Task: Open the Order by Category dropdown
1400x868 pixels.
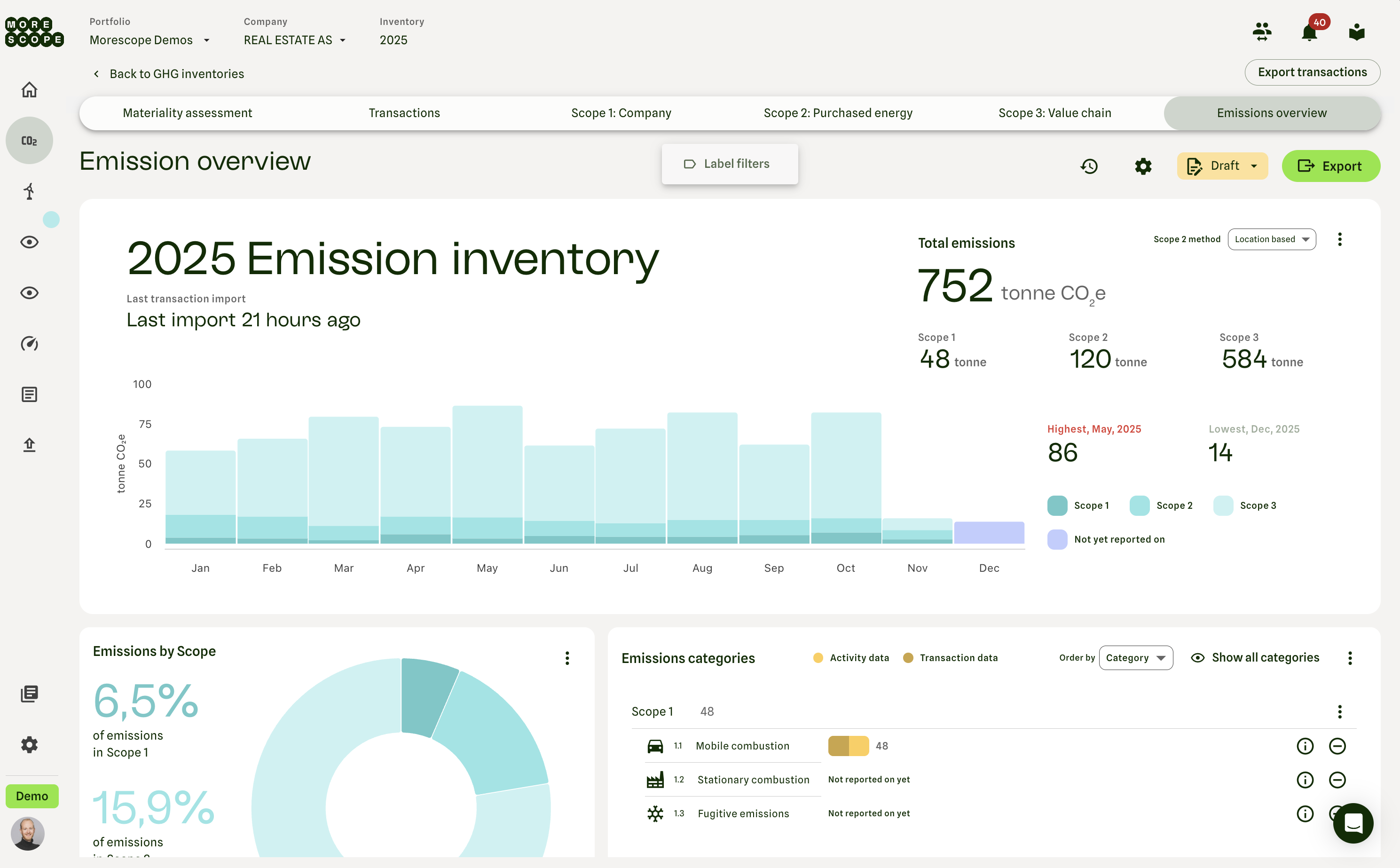Action: pyautogui.click(x=1135, y=658)
